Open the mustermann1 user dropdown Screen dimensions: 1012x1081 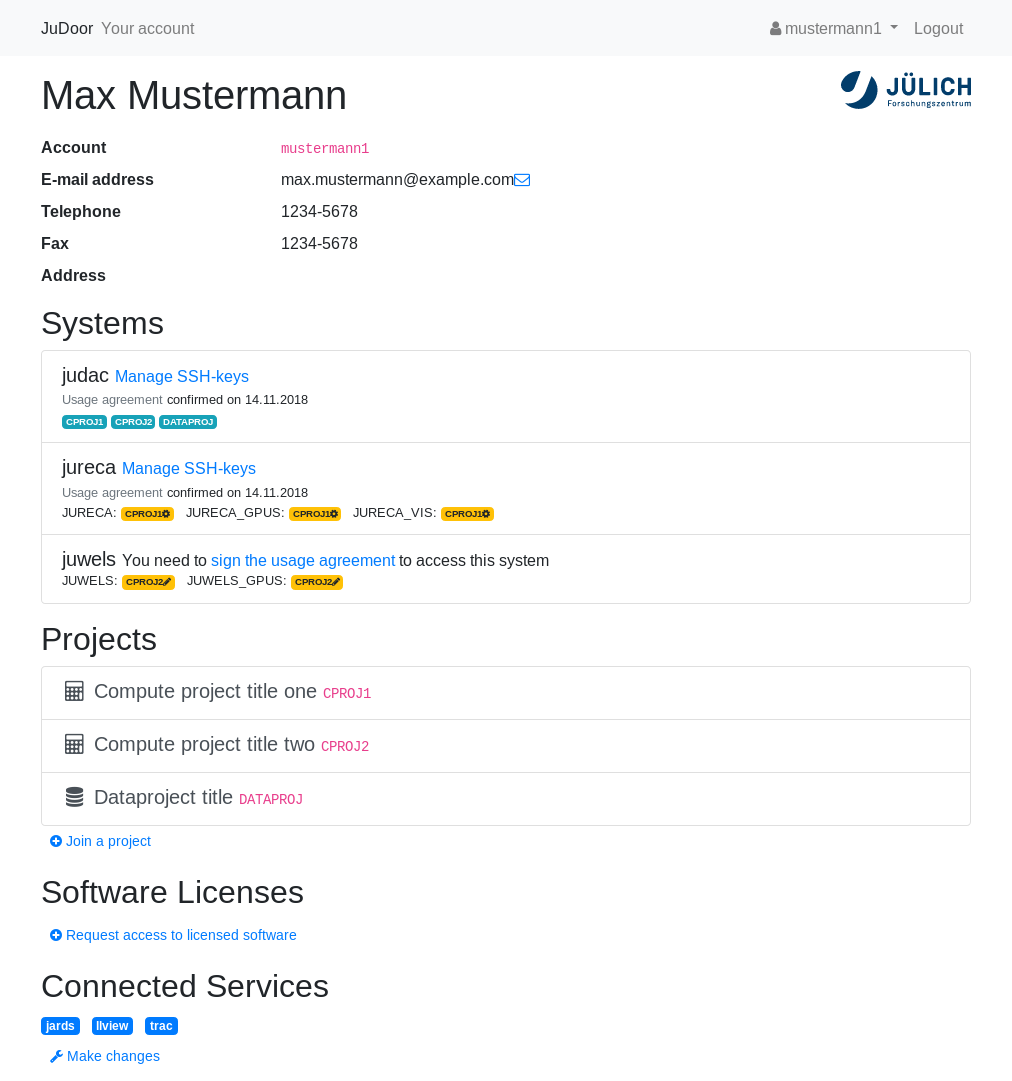(x=834, y=28)
